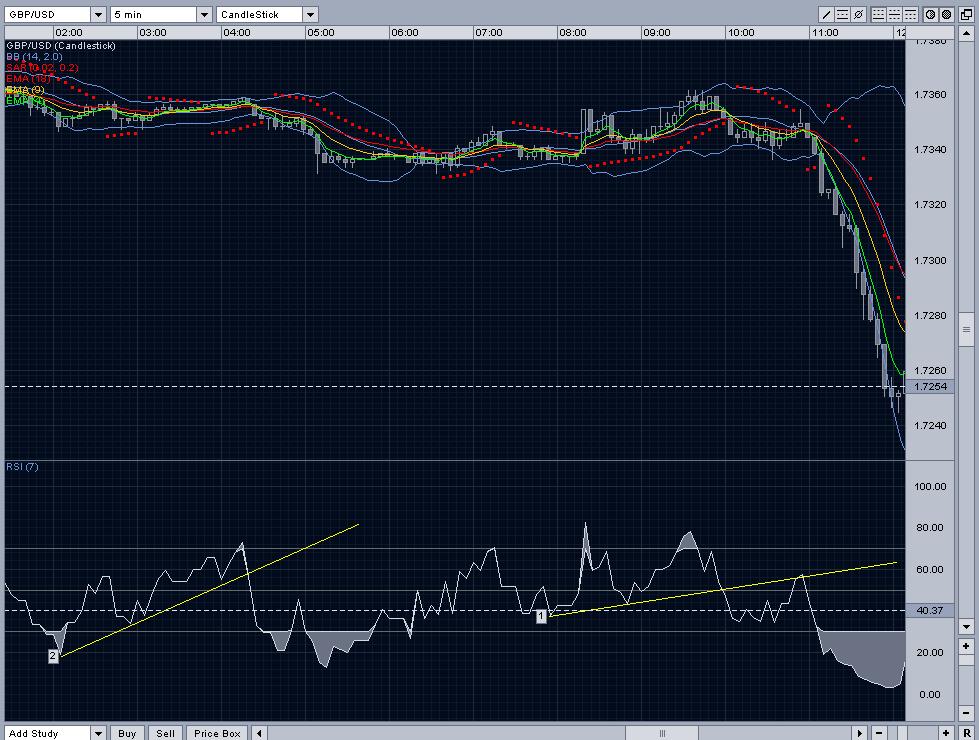Open the 5 min timeframe dropdown

[204, 15]
